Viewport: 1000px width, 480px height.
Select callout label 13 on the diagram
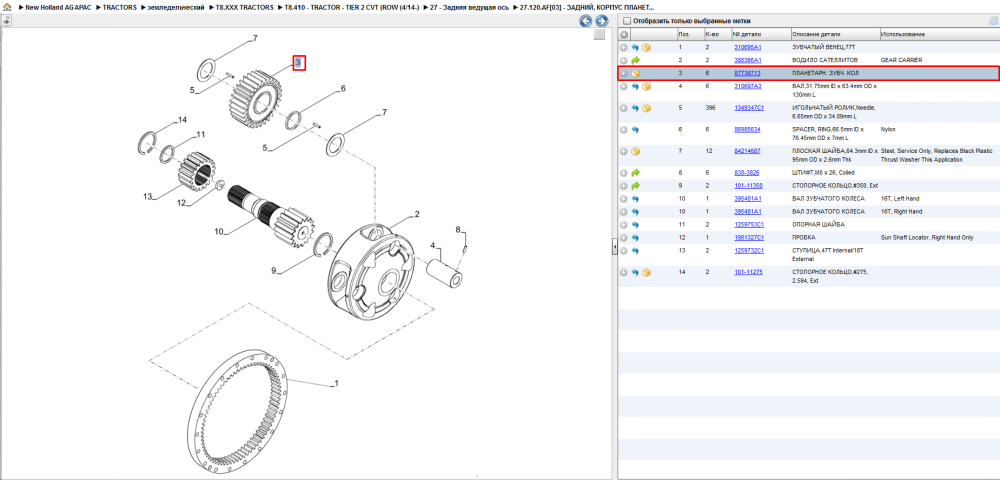pyautogui.click(x=147, y=197)
